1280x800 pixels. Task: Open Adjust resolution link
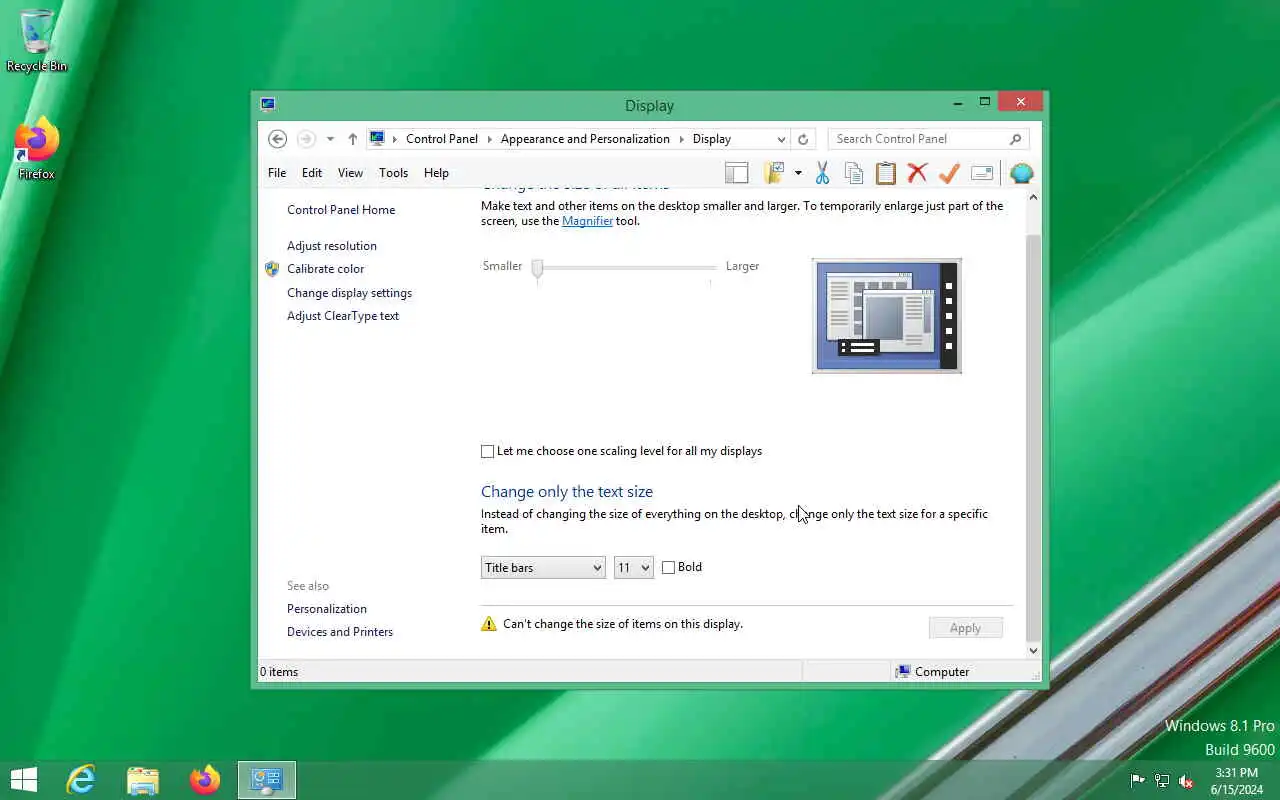332,246
